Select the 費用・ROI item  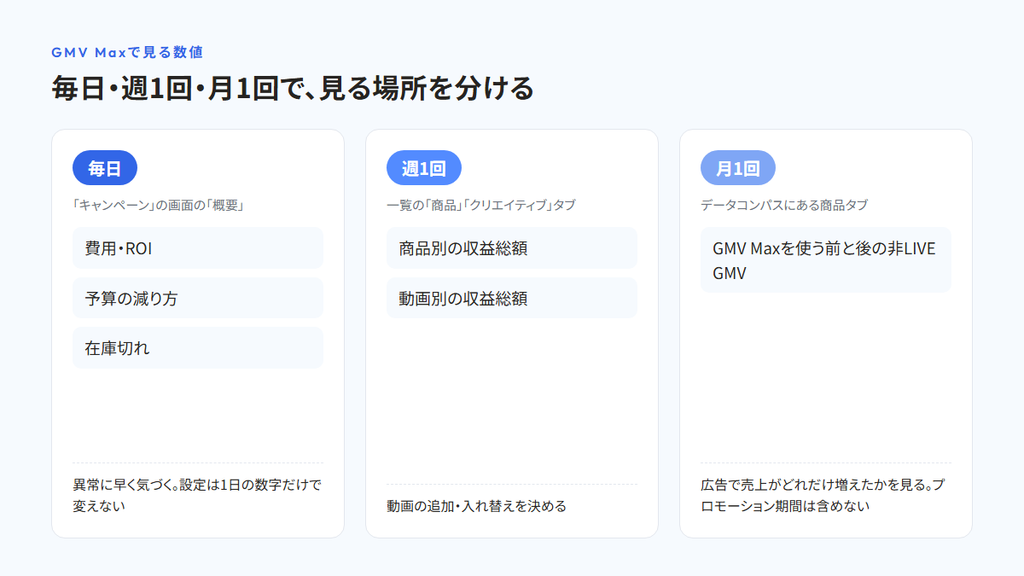pos(198,248)
